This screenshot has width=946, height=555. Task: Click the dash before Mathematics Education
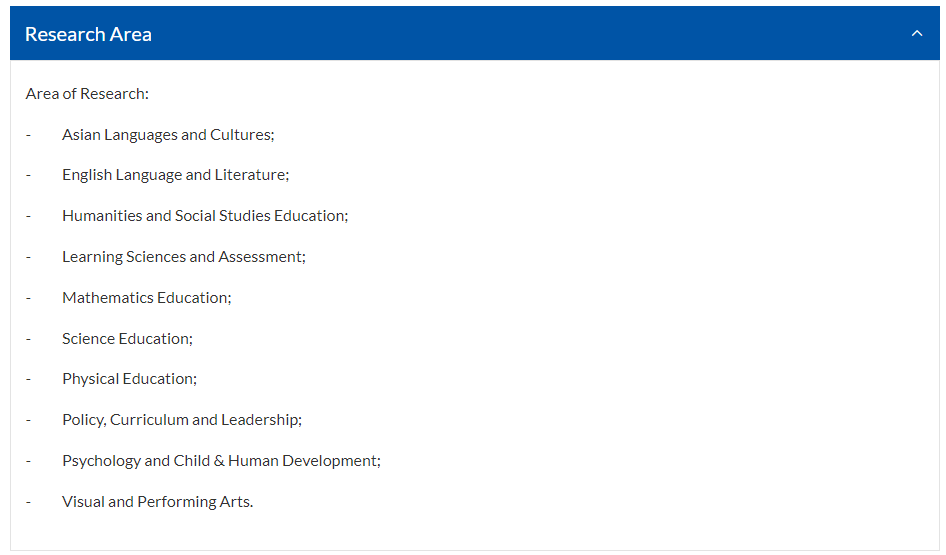(x=28, y=299)
